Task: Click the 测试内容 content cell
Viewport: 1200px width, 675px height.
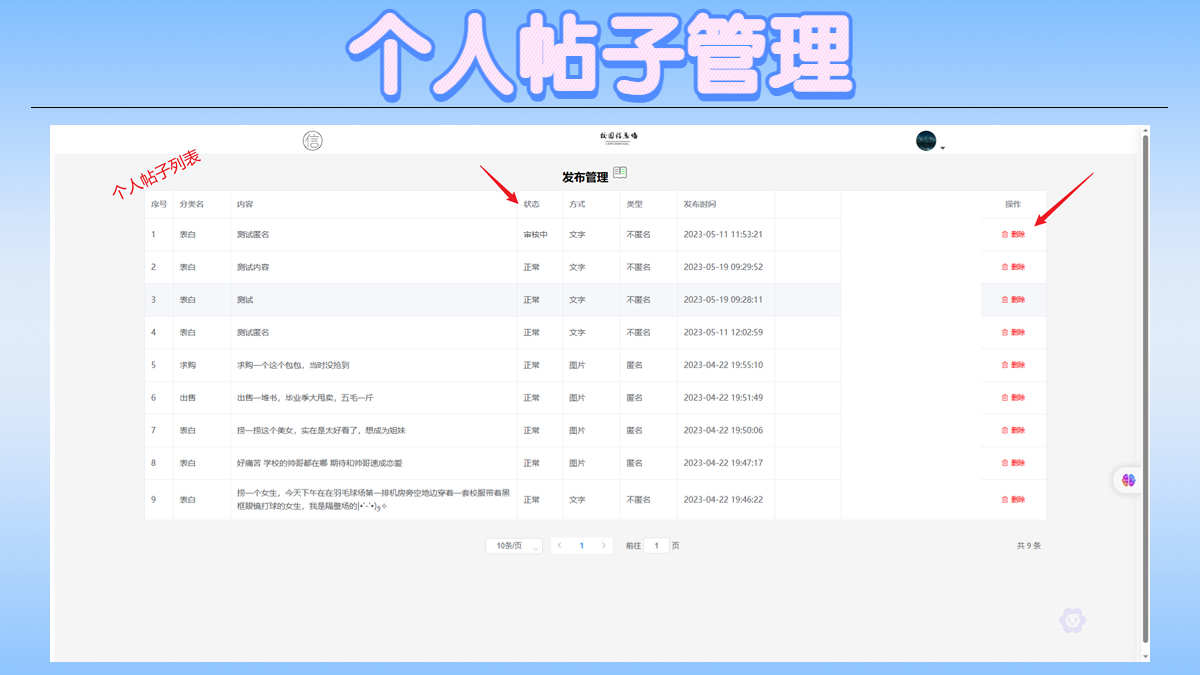Action: pos(253,267)
